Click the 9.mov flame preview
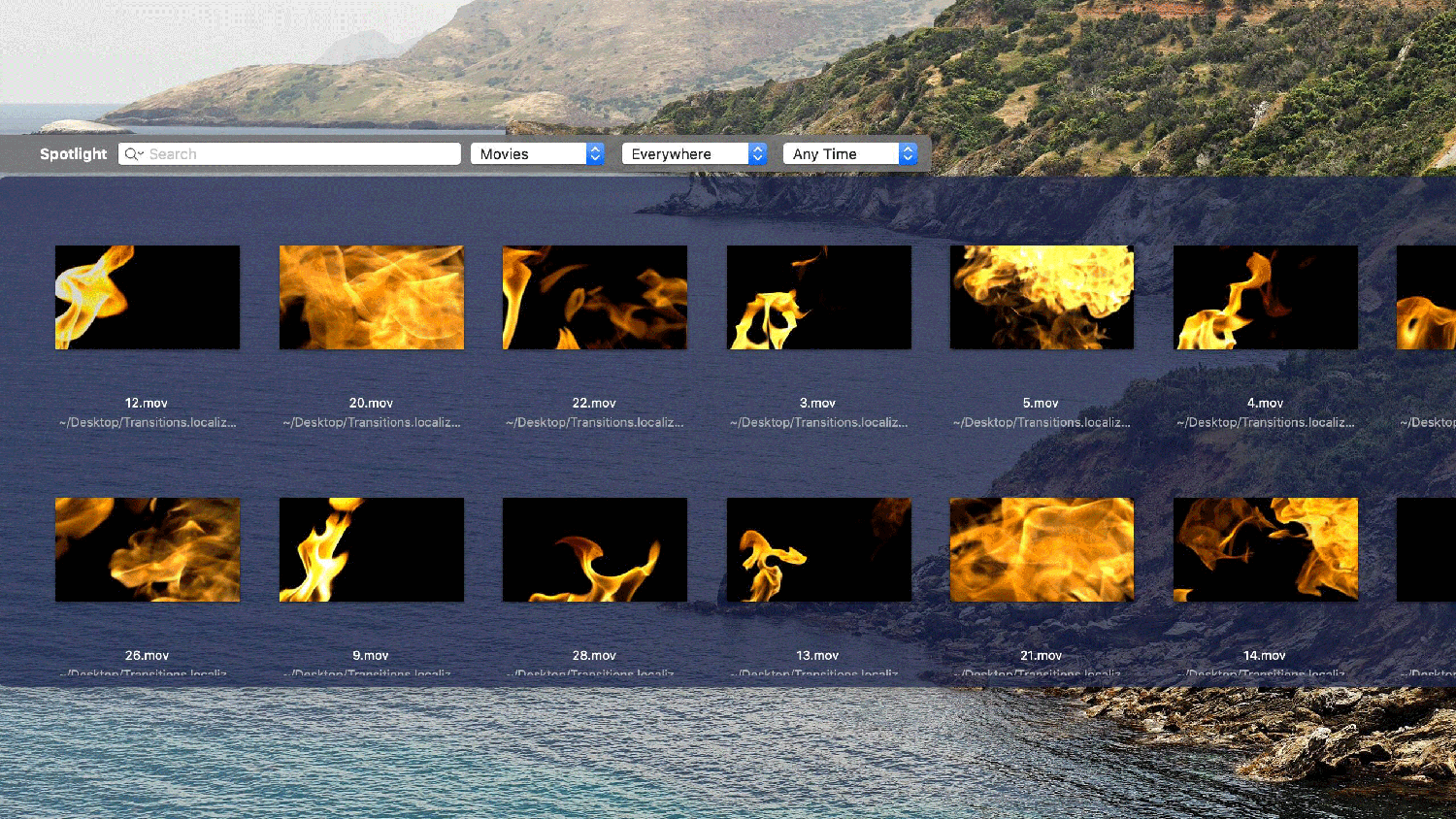 coord(371,549)
